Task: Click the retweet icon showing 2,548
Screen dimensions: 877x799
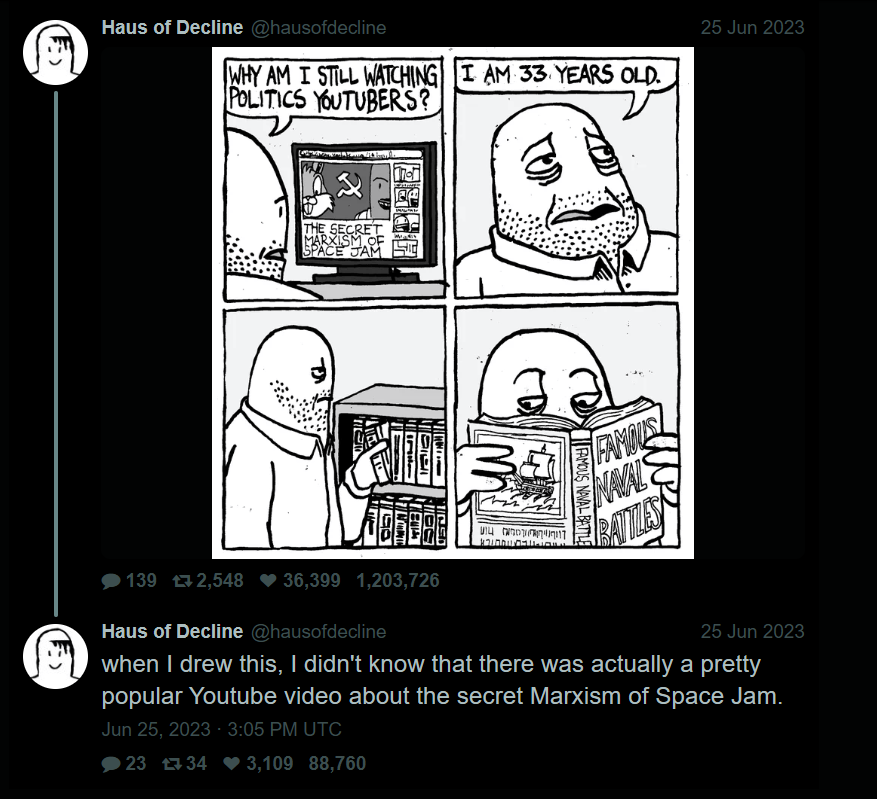Action: (x=182, y=581)
